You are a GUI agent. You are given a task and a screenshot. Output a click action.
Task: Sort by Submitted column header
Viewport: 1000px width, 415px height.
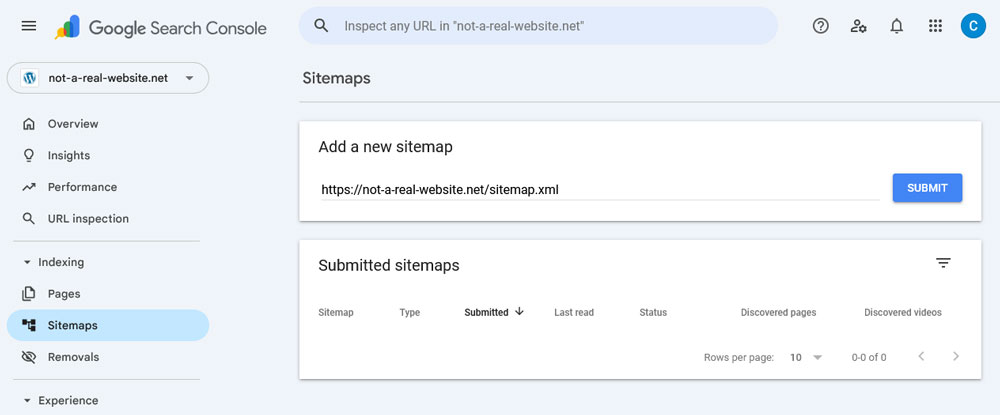[x=486, y=312]
